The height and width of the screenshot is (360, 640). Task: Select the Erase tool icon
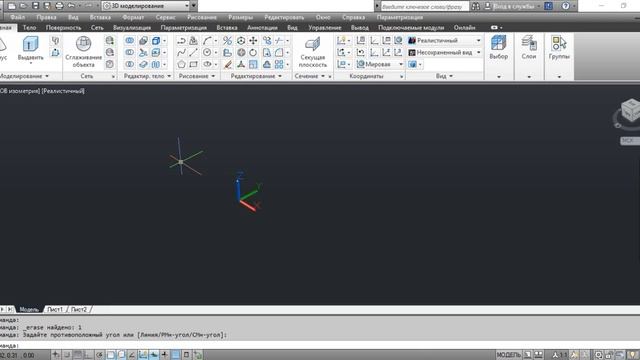[x=228, y=64]
